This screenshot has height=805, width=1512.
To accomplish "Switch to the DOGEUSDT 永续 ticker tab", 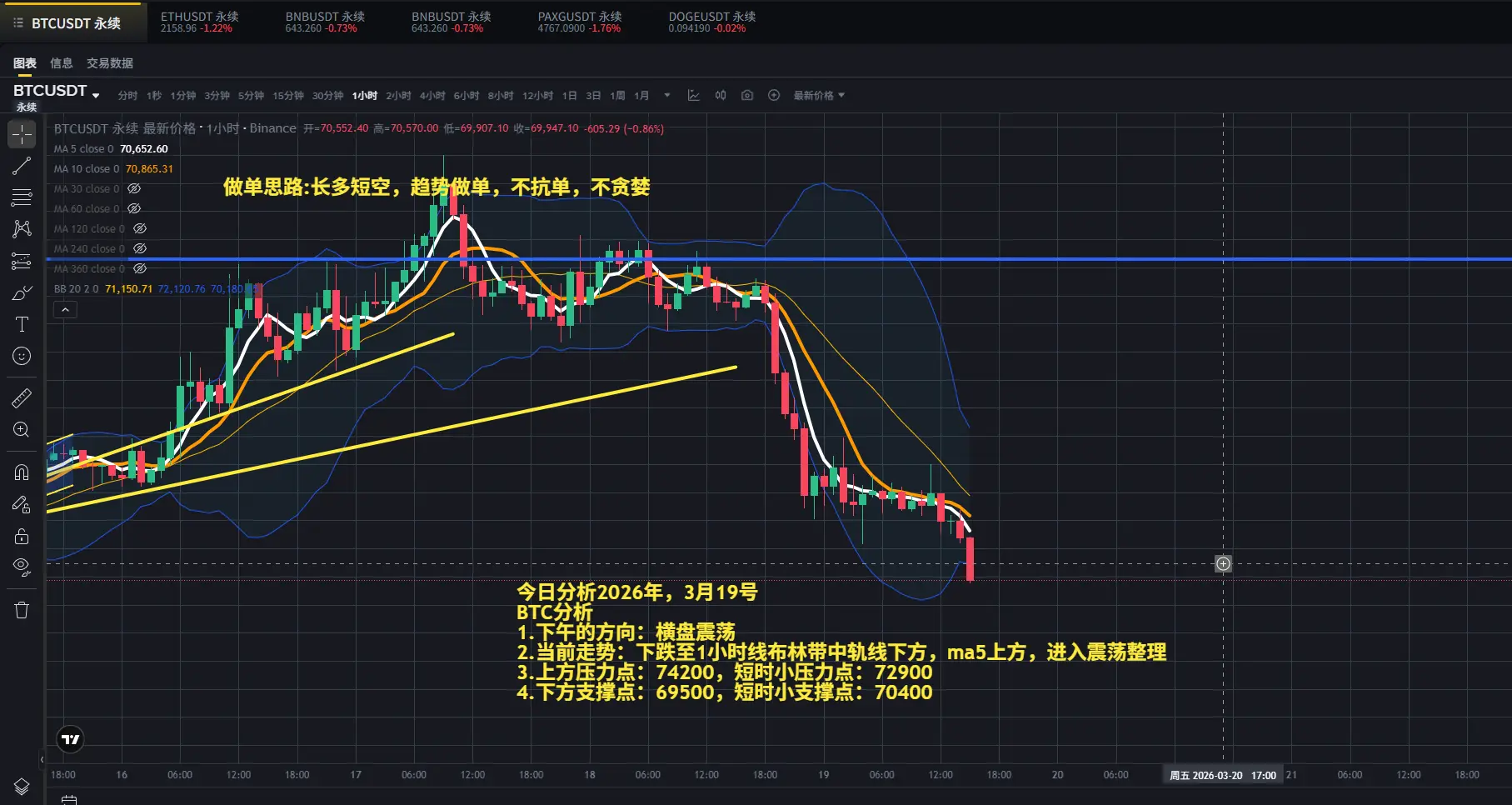I will click(712, 22).
